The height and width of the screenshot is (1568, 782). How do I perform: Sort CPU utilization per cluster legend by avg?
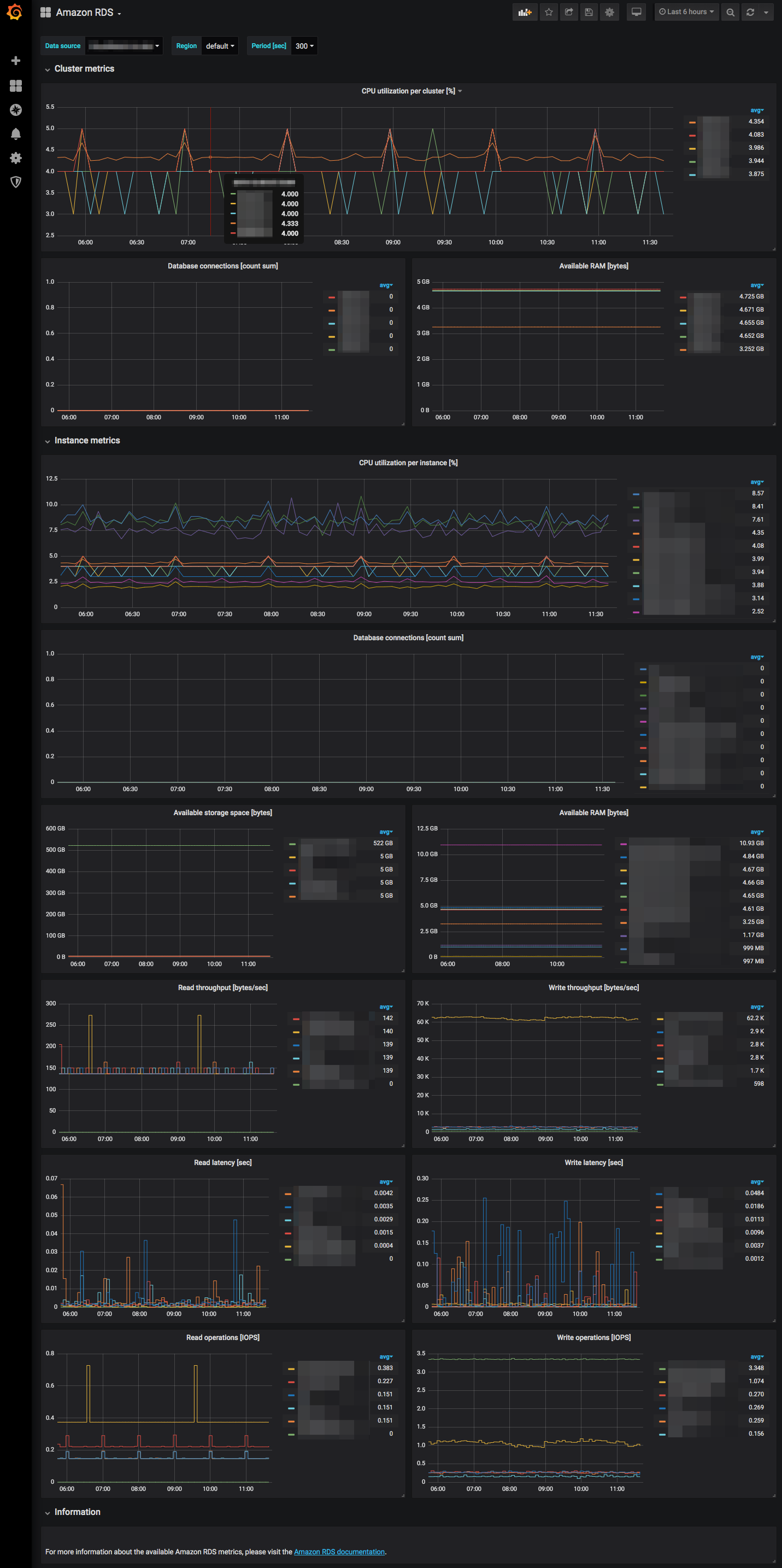click(757, 110)
